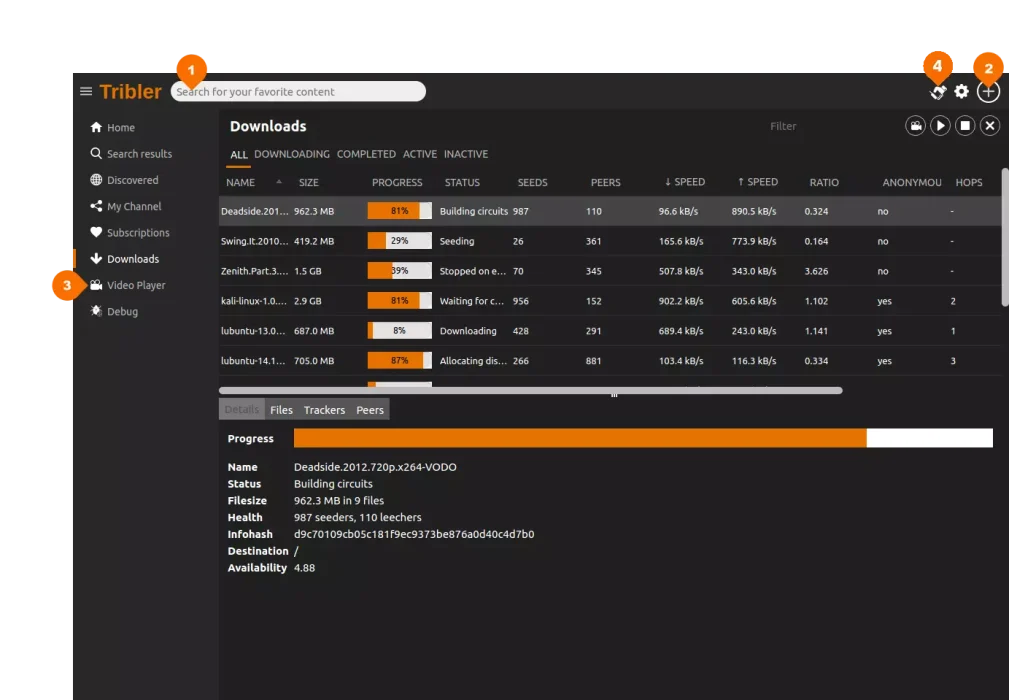Open the token balance icon in the top bar

[938, 92]
